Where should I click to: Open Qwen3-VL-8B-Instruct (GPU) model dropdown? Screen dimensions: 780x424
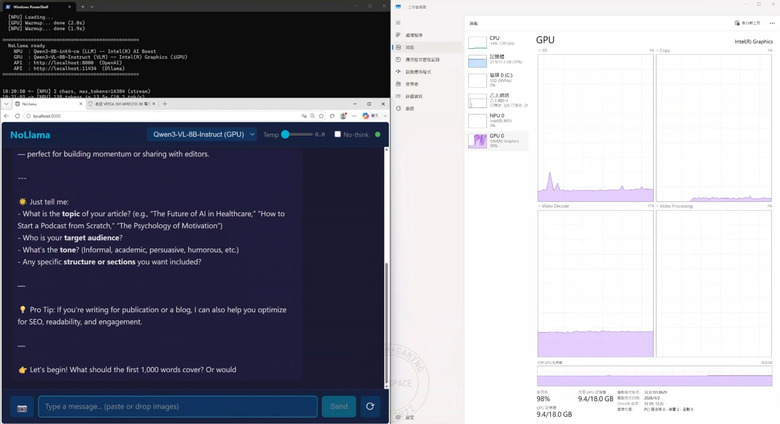[202, 134]
